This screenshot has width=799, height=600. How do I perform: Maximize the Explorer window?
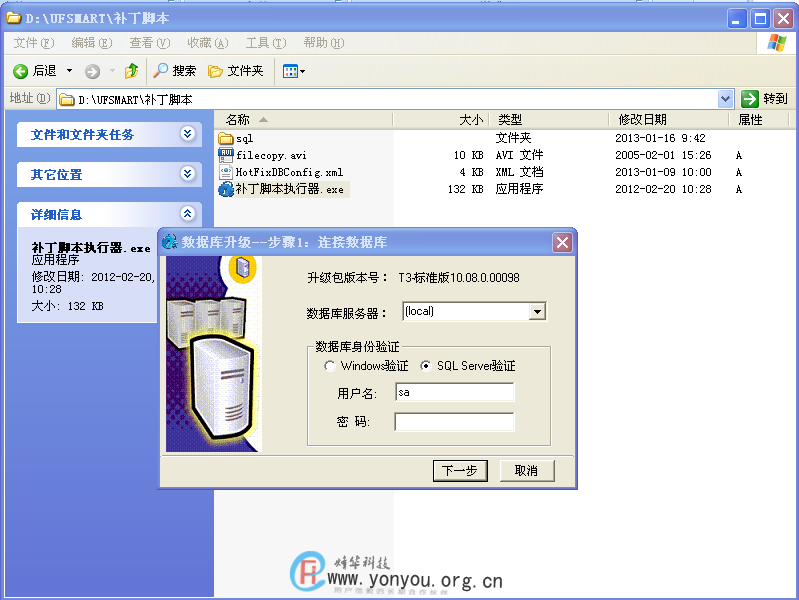click(760, 19)
